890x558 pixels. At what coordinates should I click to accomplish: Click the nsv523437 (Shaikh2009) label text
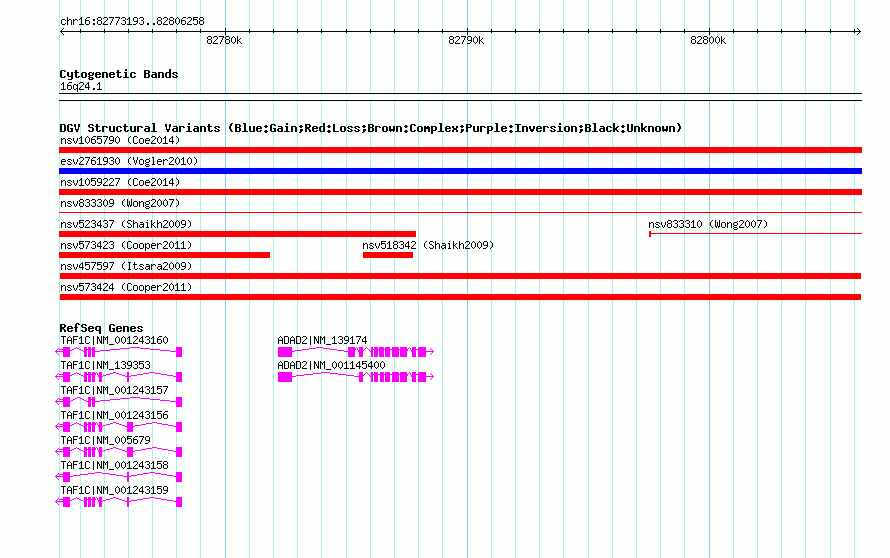126,224
